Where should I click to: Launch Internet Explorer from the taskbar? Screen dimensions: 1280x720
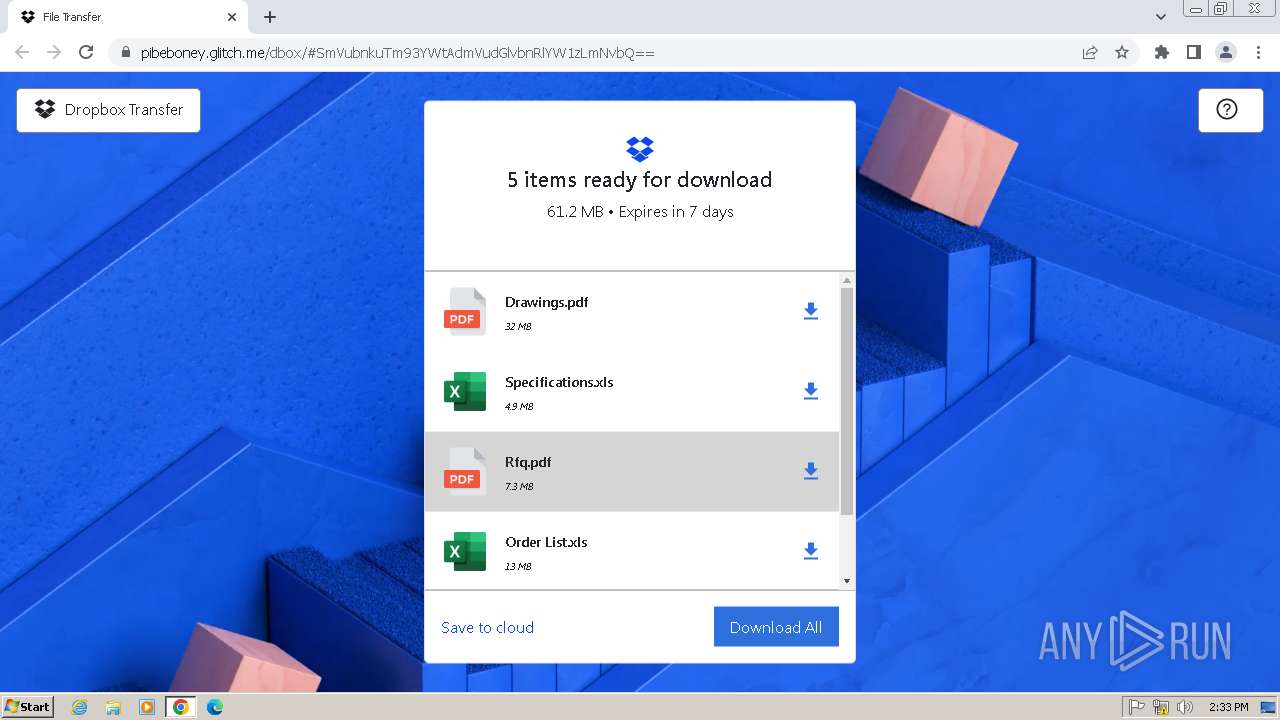[x=80, y=707]
